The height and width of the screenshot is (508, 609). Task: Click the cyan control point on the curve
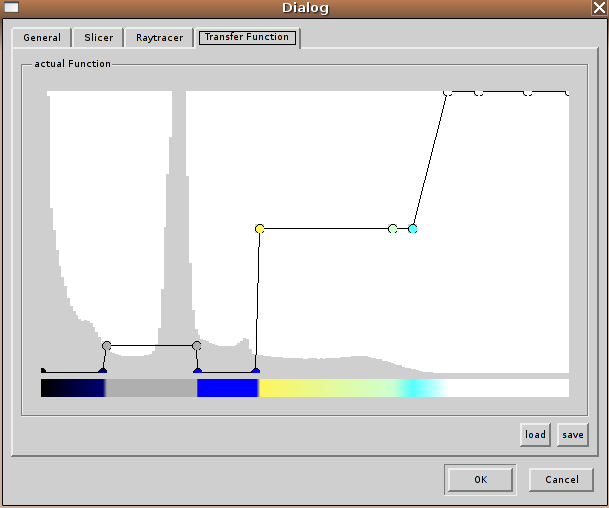[412, 229]
